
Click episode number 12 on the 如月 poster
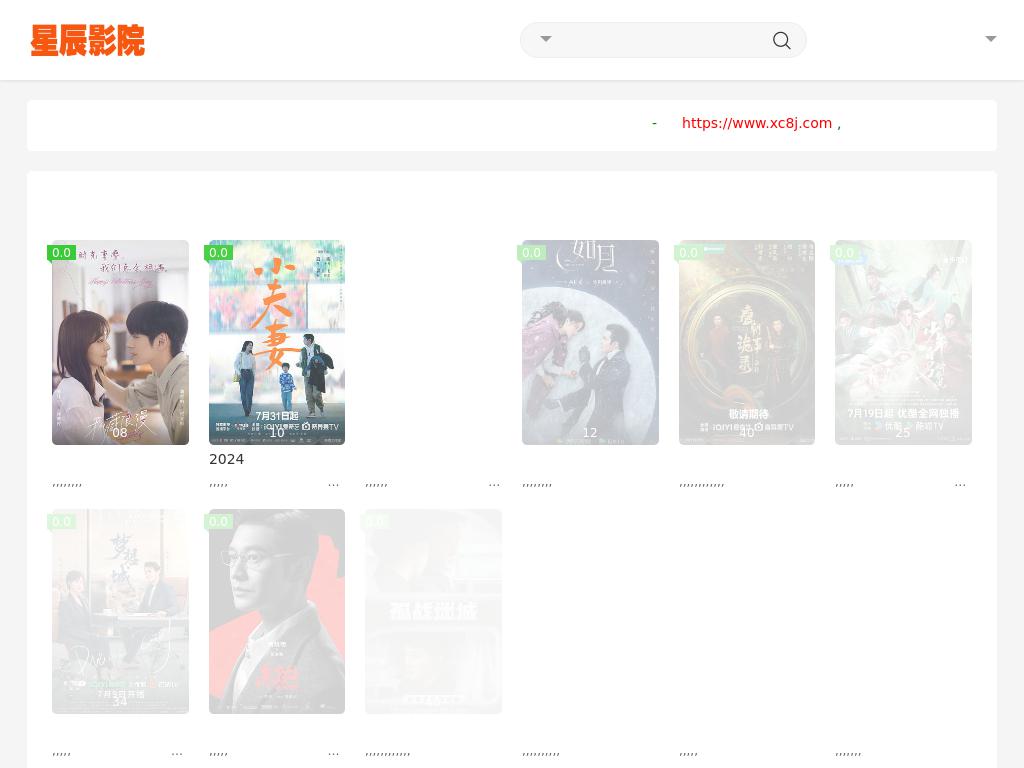pos(590,432)
